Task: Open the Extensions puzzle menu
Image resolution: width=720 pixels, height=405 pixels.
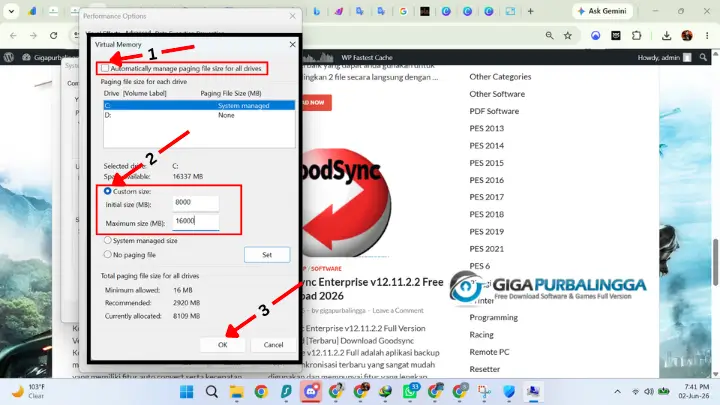Action: 636,35
